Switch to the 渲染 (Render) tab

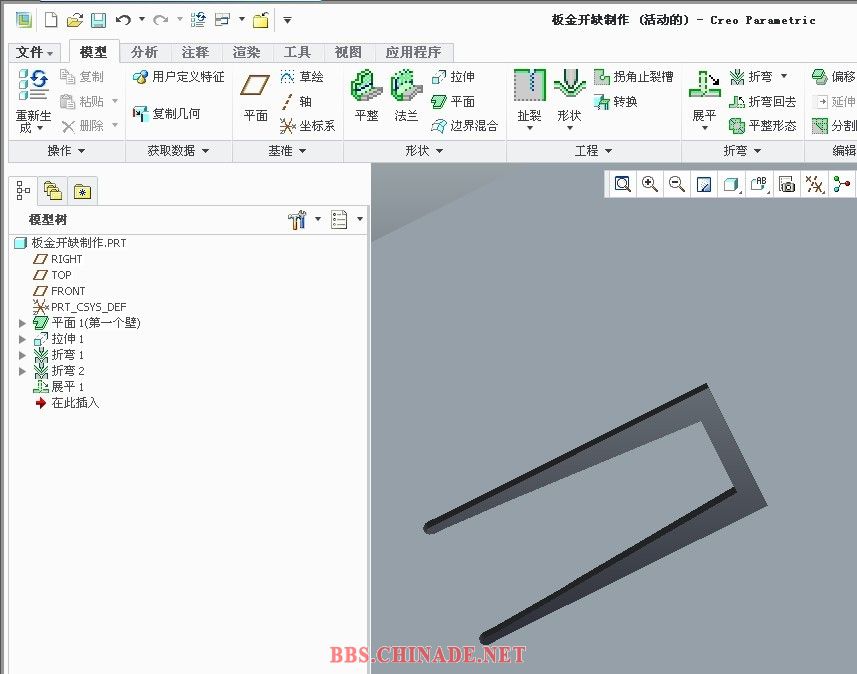(246, 52)
